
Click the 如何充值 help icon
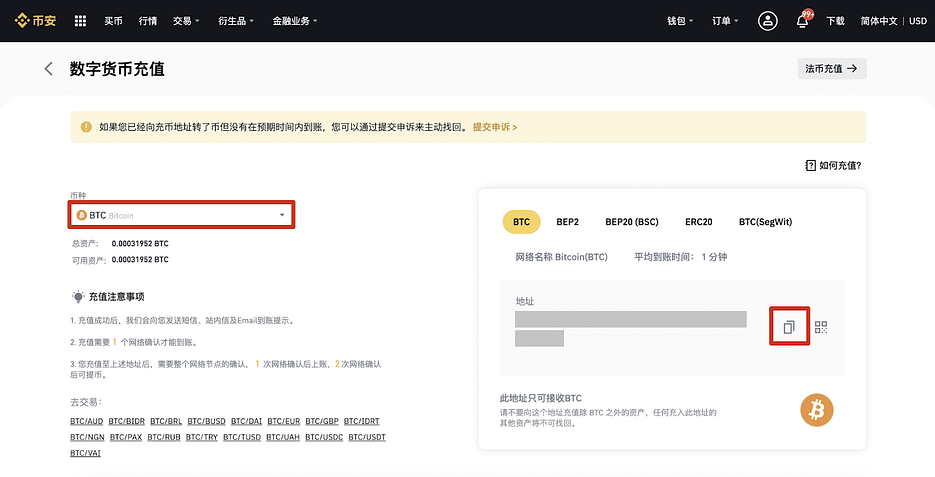[x=810, y=165]
